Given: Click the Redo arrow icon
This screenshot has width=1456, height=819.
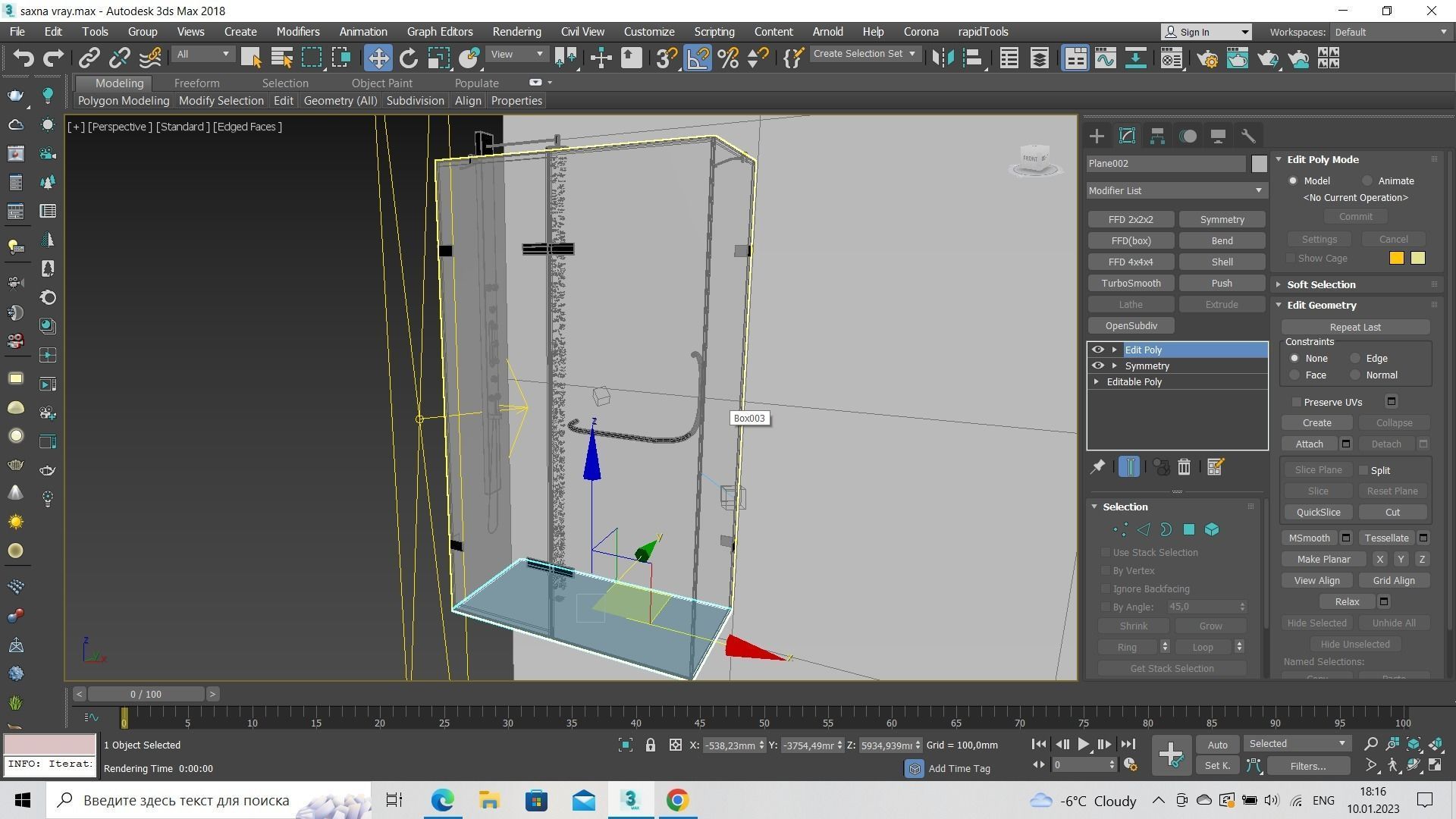Looking at the screenshot, I should (53, 58).
